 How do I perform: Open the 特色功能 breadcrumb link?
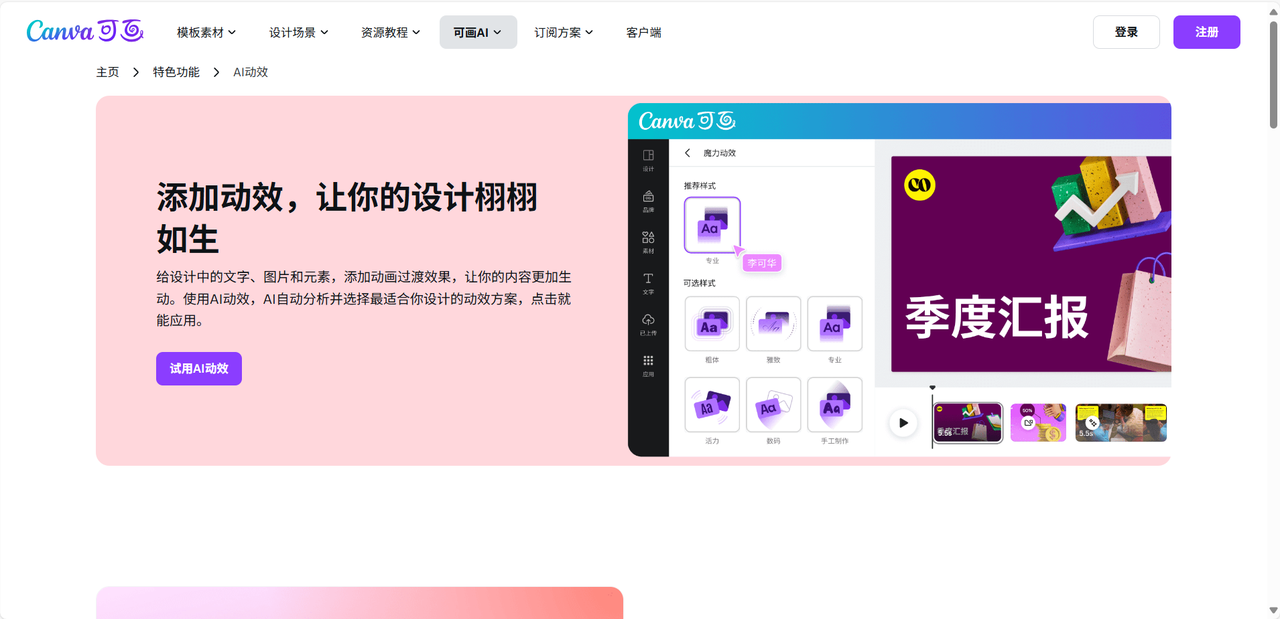point(176,72)
